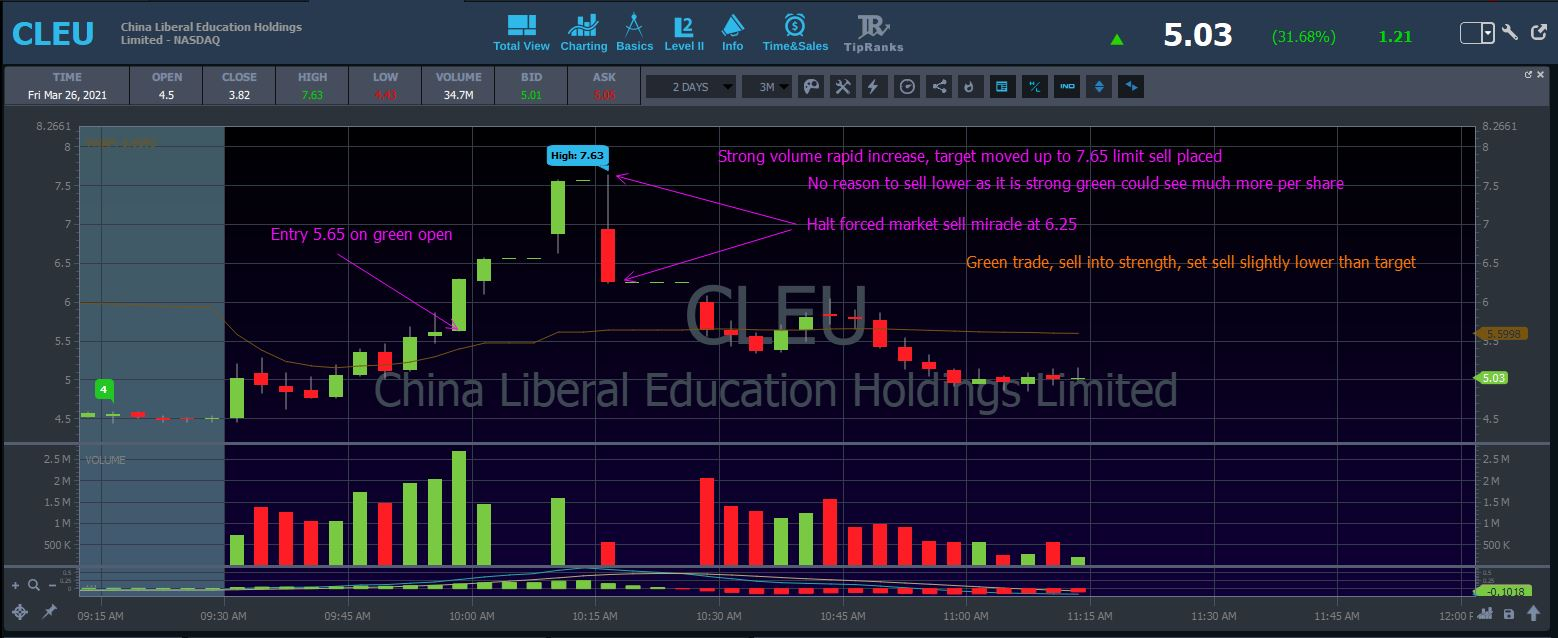This screenshot has height=638, width=1558.
Task: Click the High: 7.63 price marker
Action: point(577,155)
